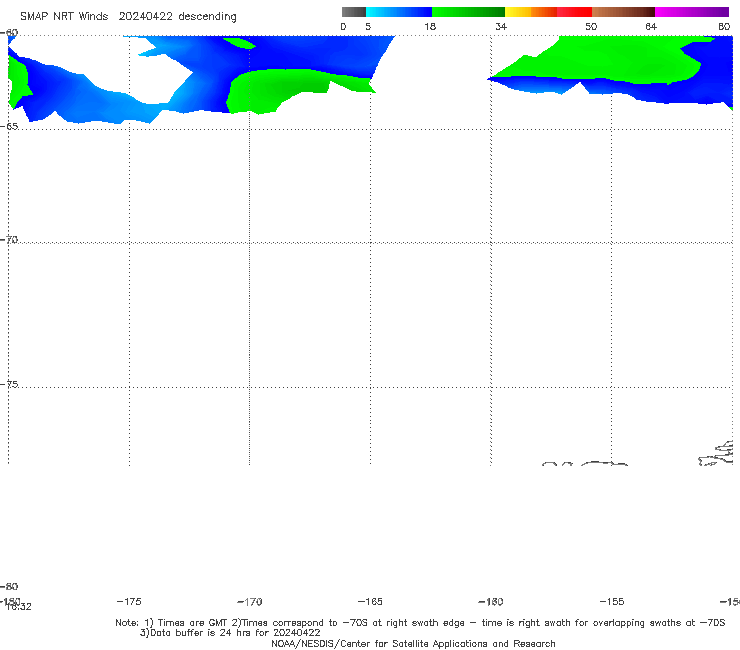
Task: Click the color bar label '64'
Action: point(651,26)
